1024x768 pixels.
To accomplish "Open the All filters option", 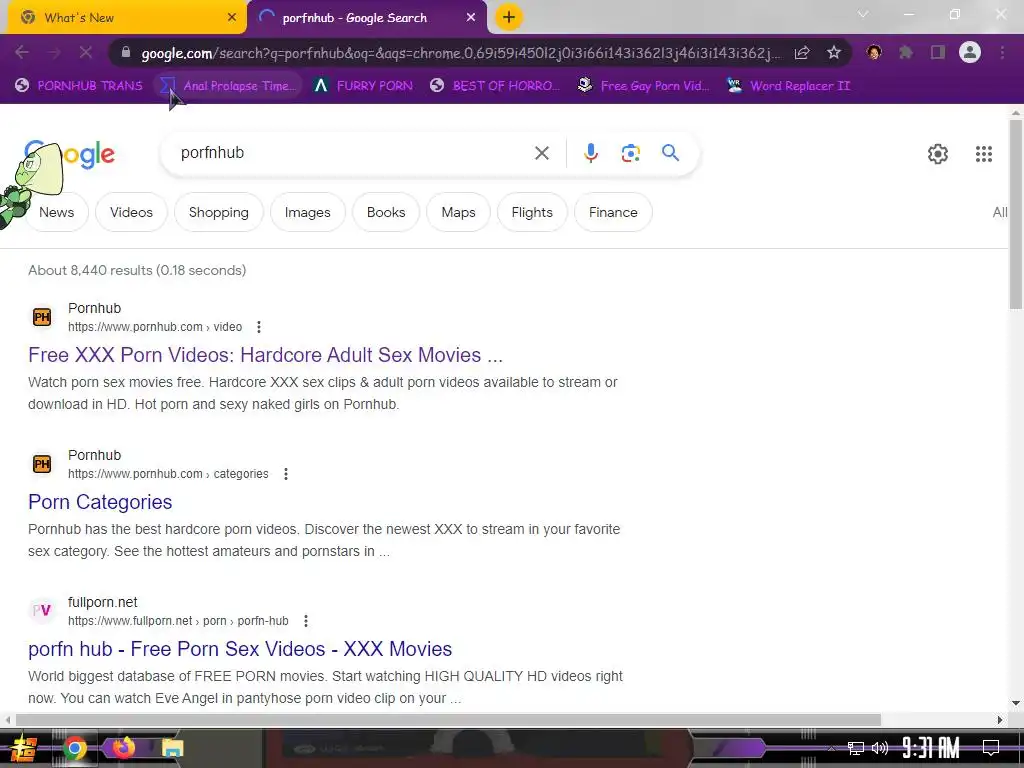I will tap(1000, 212).
